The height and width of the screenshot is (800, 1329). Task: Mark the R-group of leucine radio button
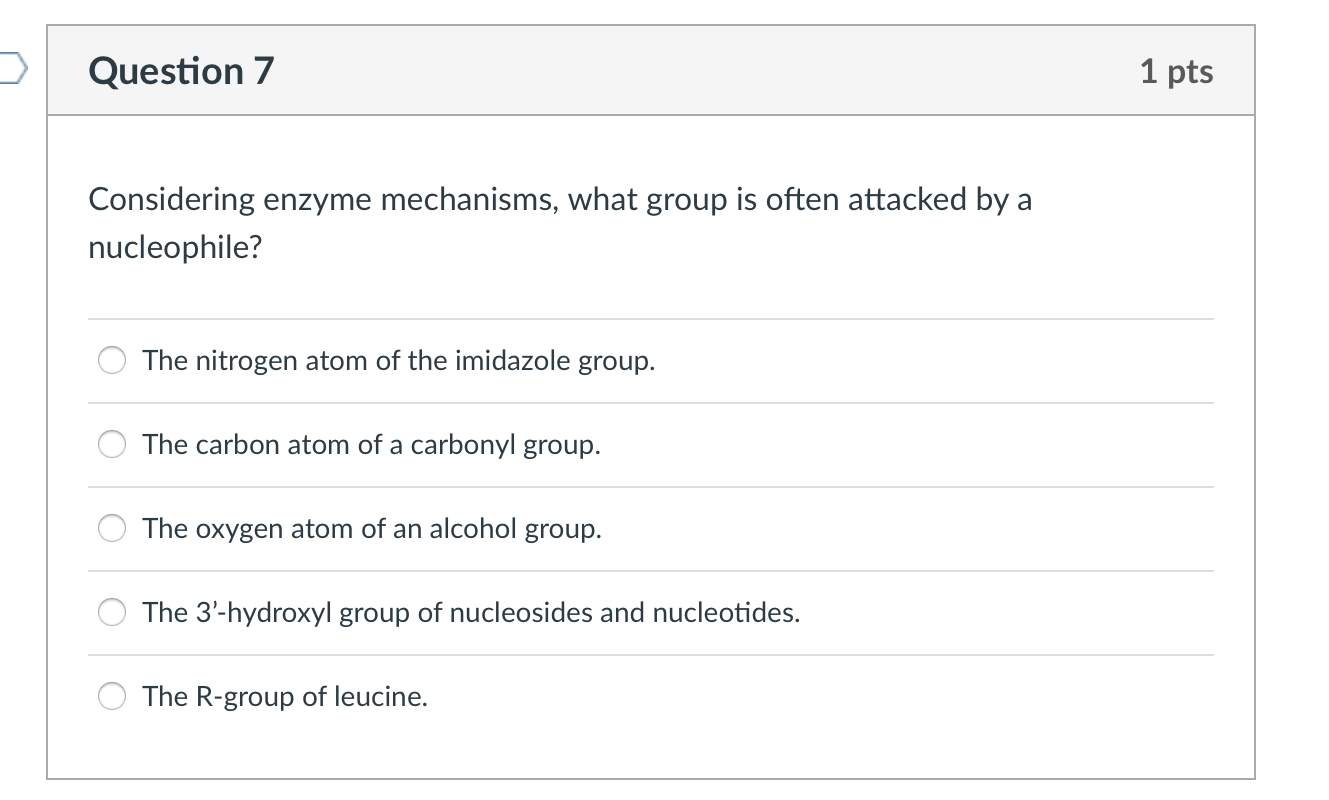[112, 697]
